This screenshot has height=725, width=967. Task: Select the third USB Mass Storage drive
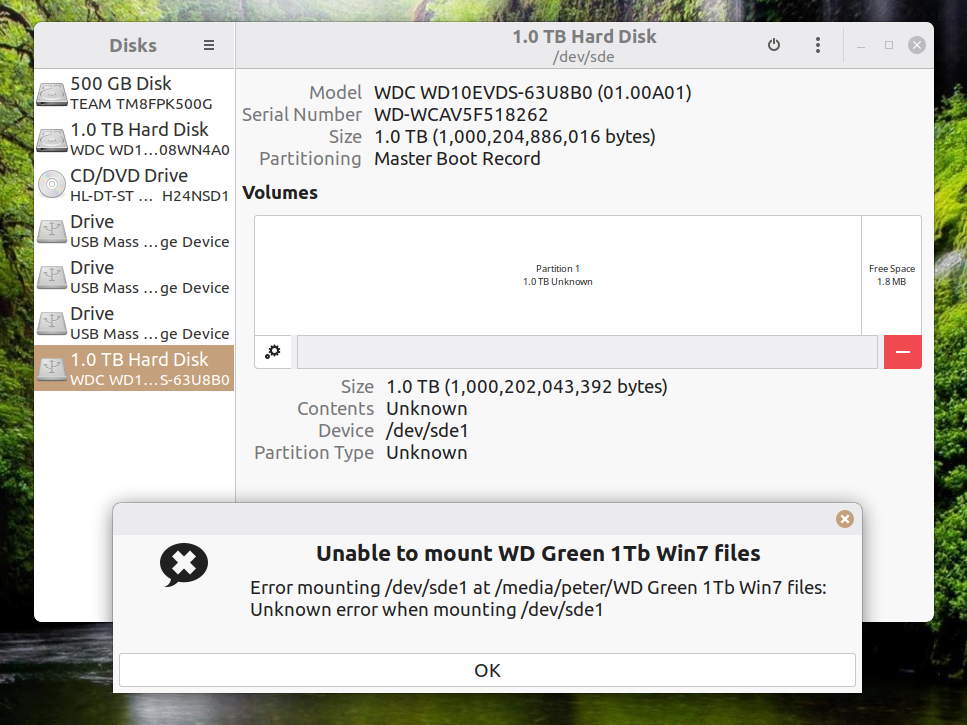[x=134, y=323]
